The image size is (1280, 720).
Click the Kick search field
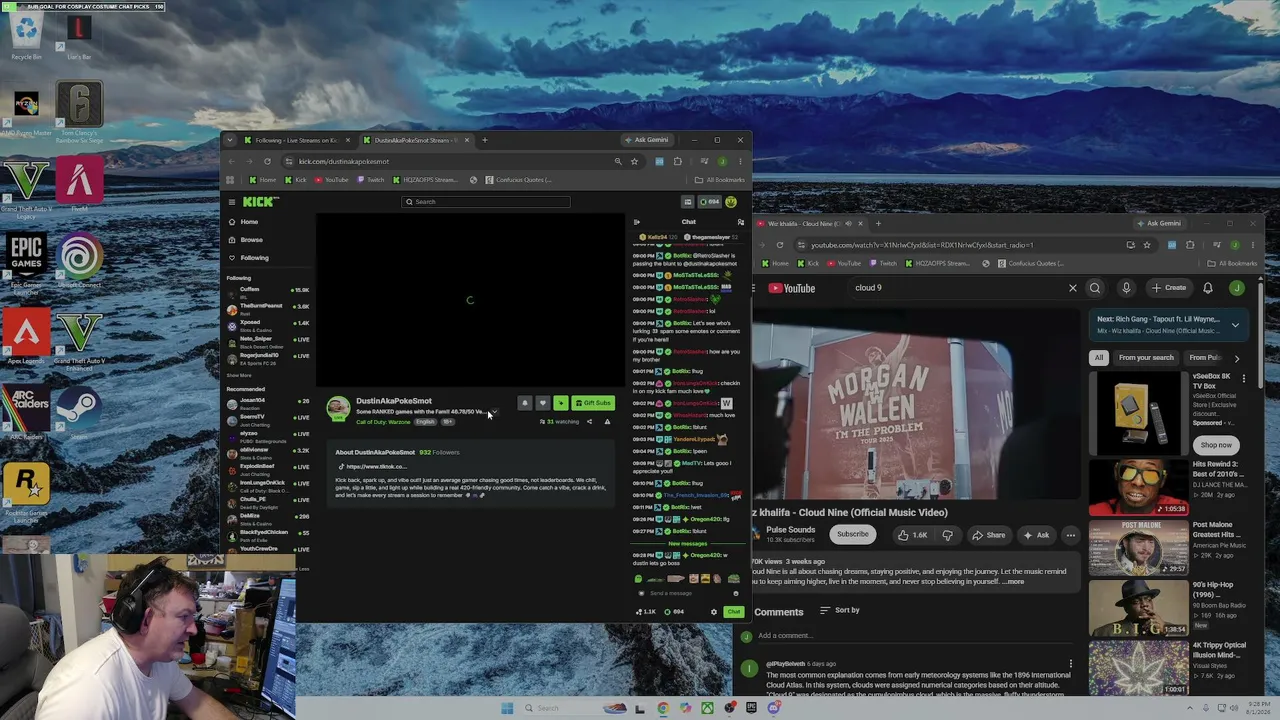click(486, 202)
